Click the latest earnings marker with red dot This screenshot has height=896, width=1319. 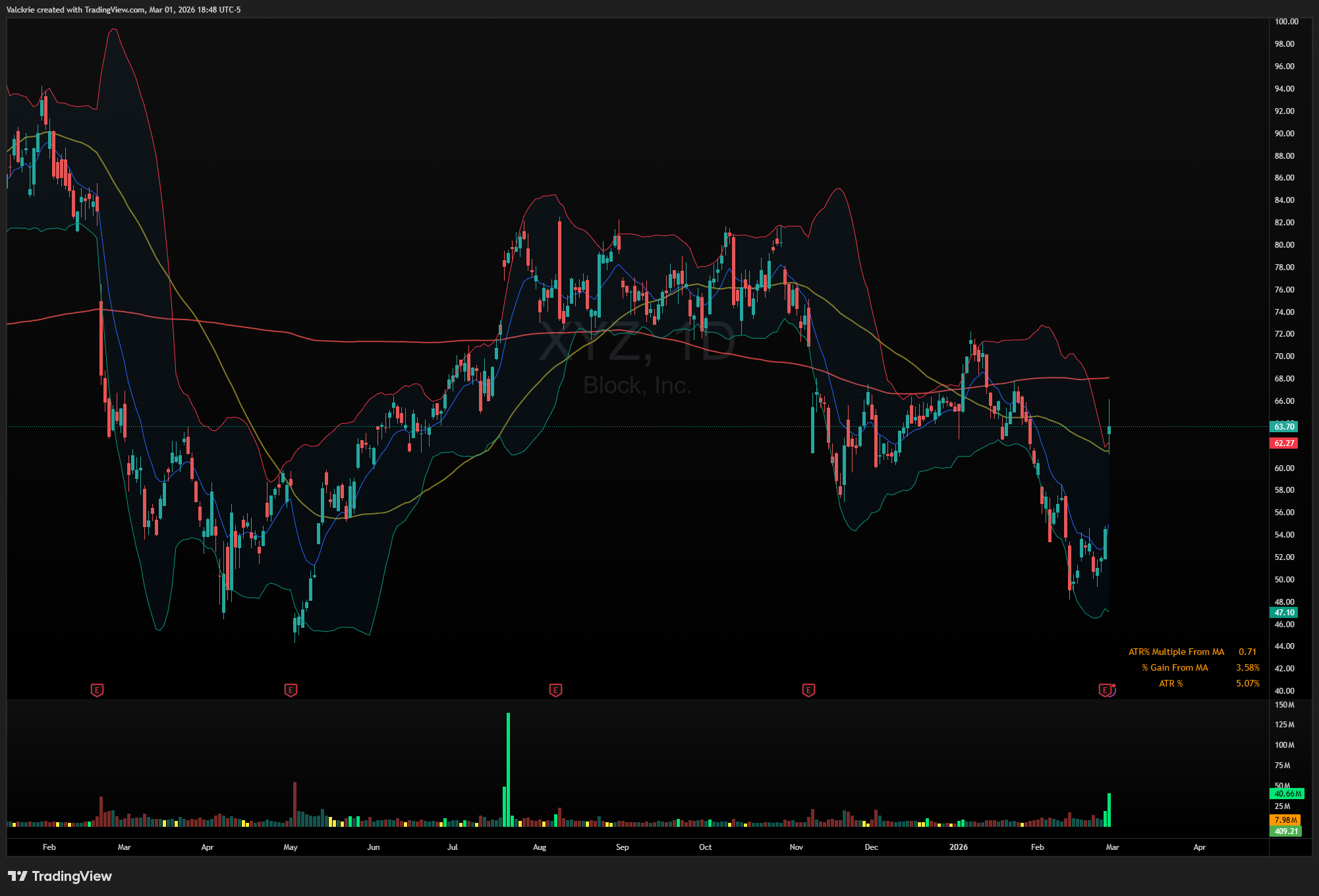[x=1106, y=690]
